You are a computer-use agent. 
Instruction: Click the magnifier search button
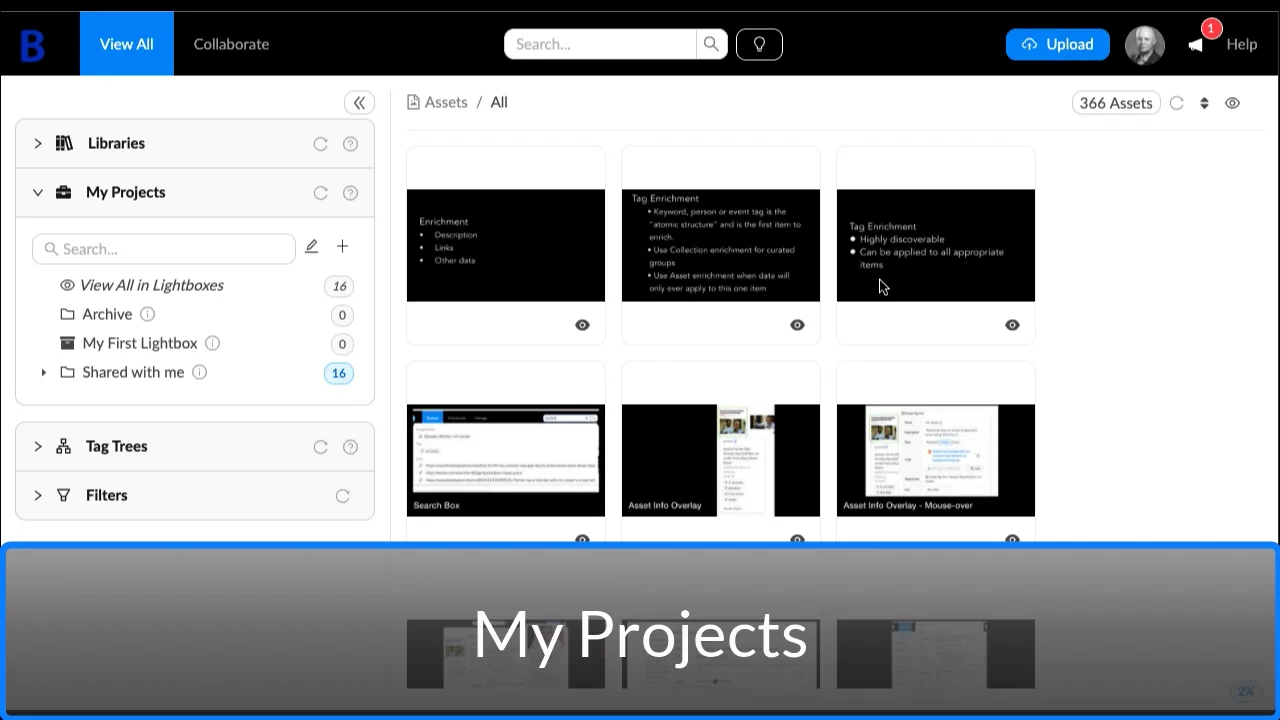[711, 44]
